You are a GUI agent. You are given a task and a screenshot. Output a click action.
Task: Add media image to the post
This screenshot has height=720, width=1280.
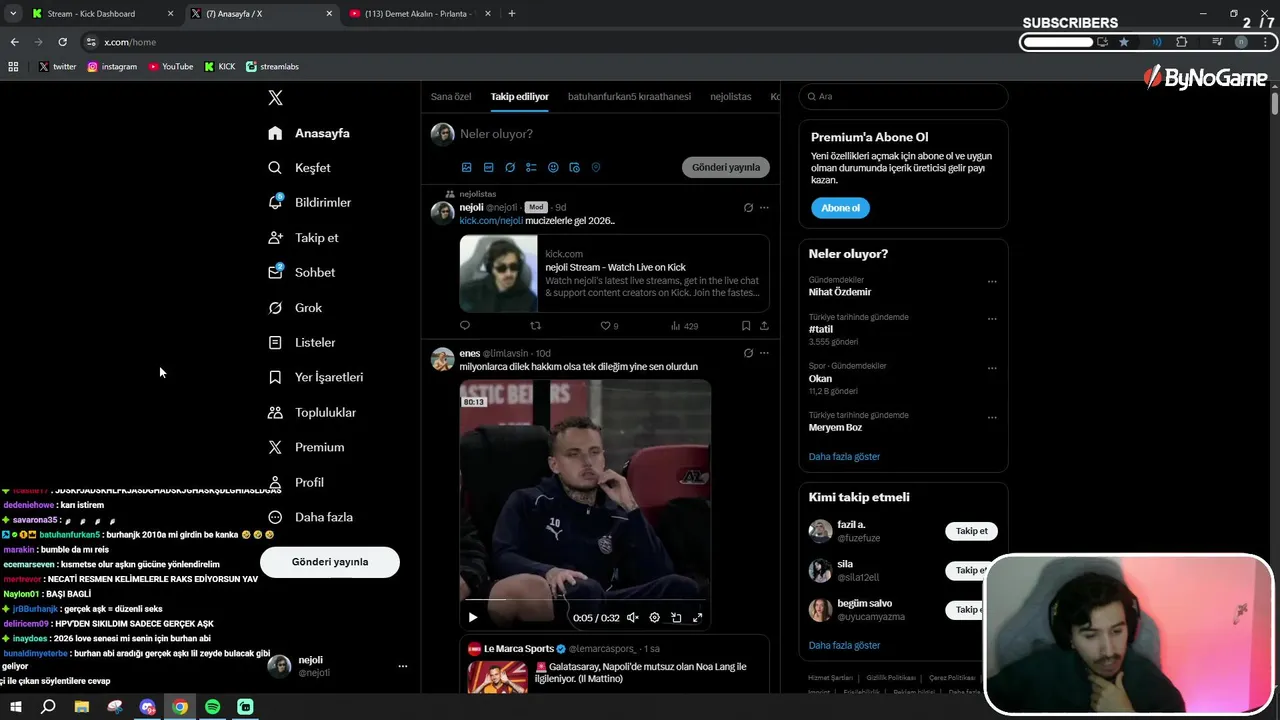466,168
